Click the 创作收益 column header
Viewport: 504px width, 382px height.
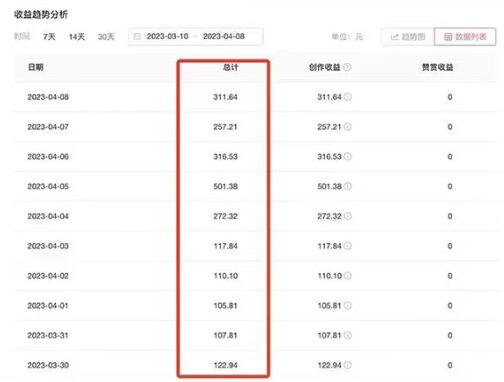point(324,67)
